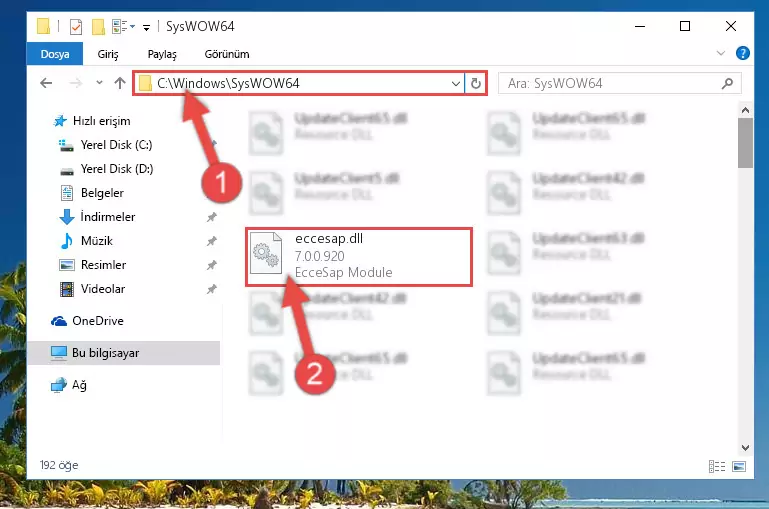Click the scrollbar up arrow
769x509 pixels.
745,110
